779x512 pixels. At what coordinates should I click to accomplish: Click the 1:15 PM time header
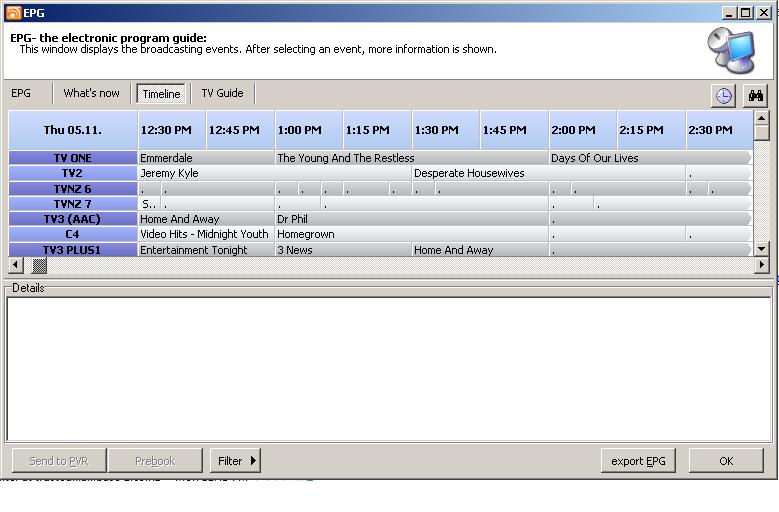[x=378, y=130]
